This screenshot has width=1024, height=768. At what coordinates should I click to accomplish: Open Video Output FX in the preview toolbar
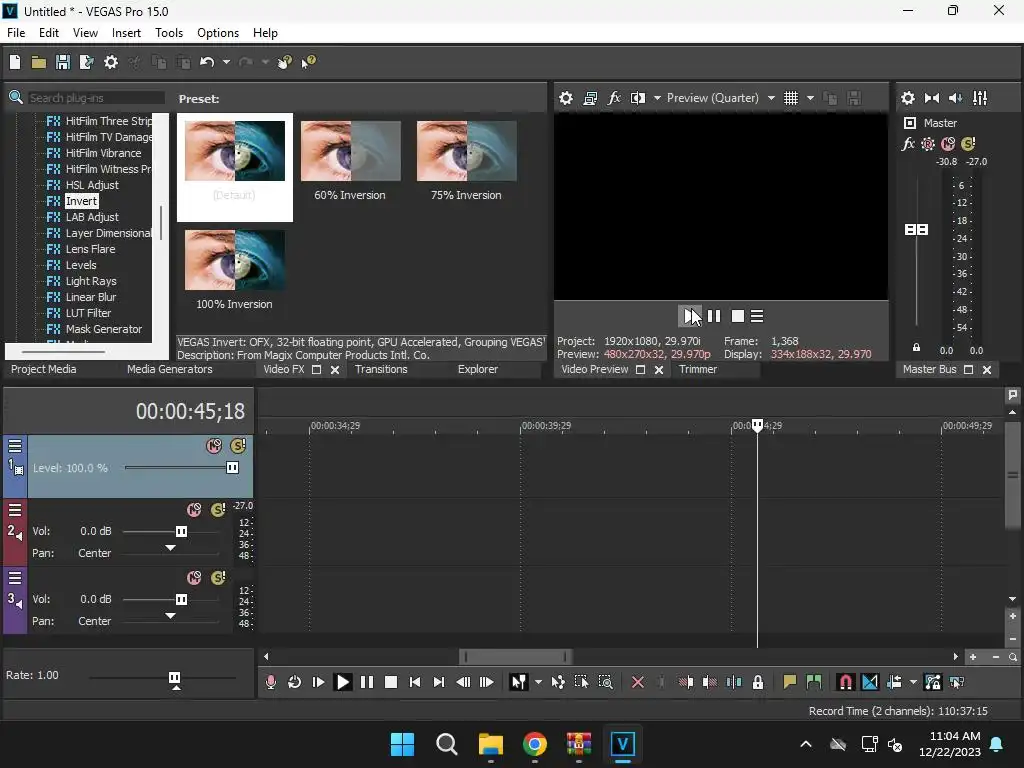pyautogui.click(x=614, y=98)
